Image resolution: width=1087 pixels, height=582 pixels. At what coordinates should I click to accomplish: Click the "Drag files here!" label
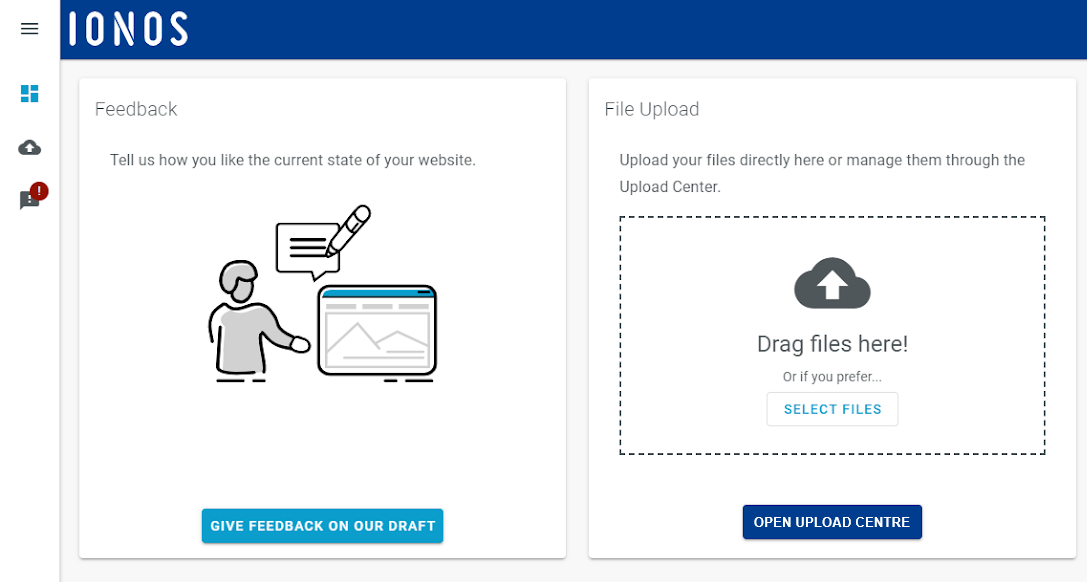[x=832, y=343]
